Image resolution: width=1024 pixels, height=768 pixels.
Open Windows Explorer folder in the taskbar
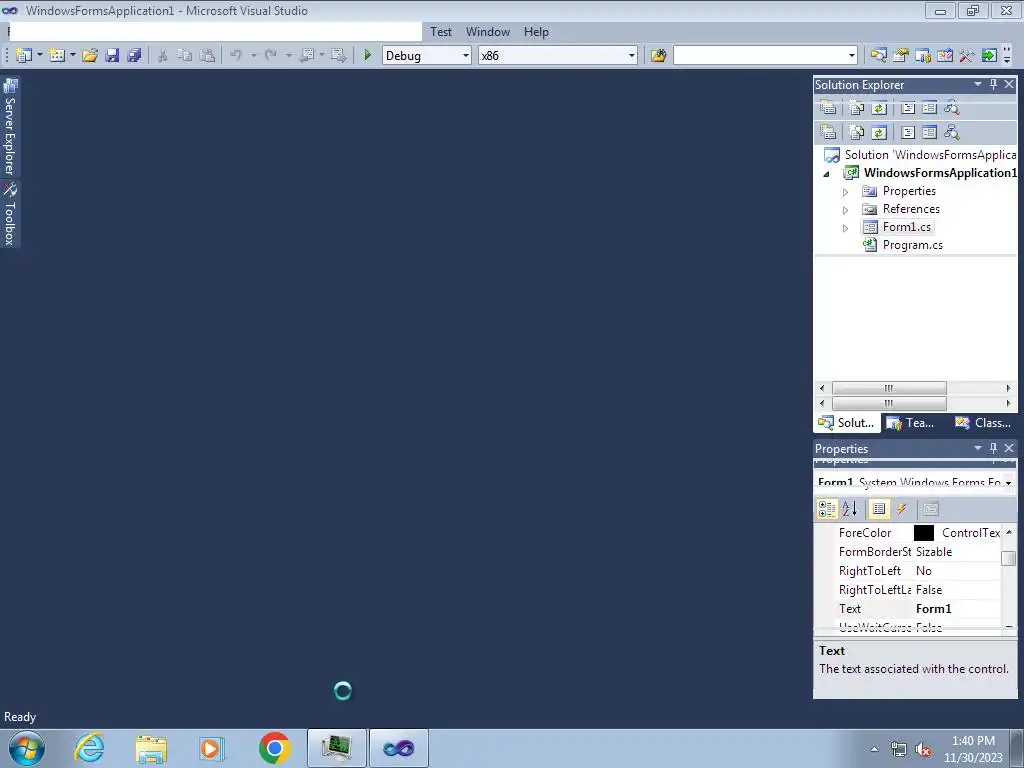[x=151, y=748]
